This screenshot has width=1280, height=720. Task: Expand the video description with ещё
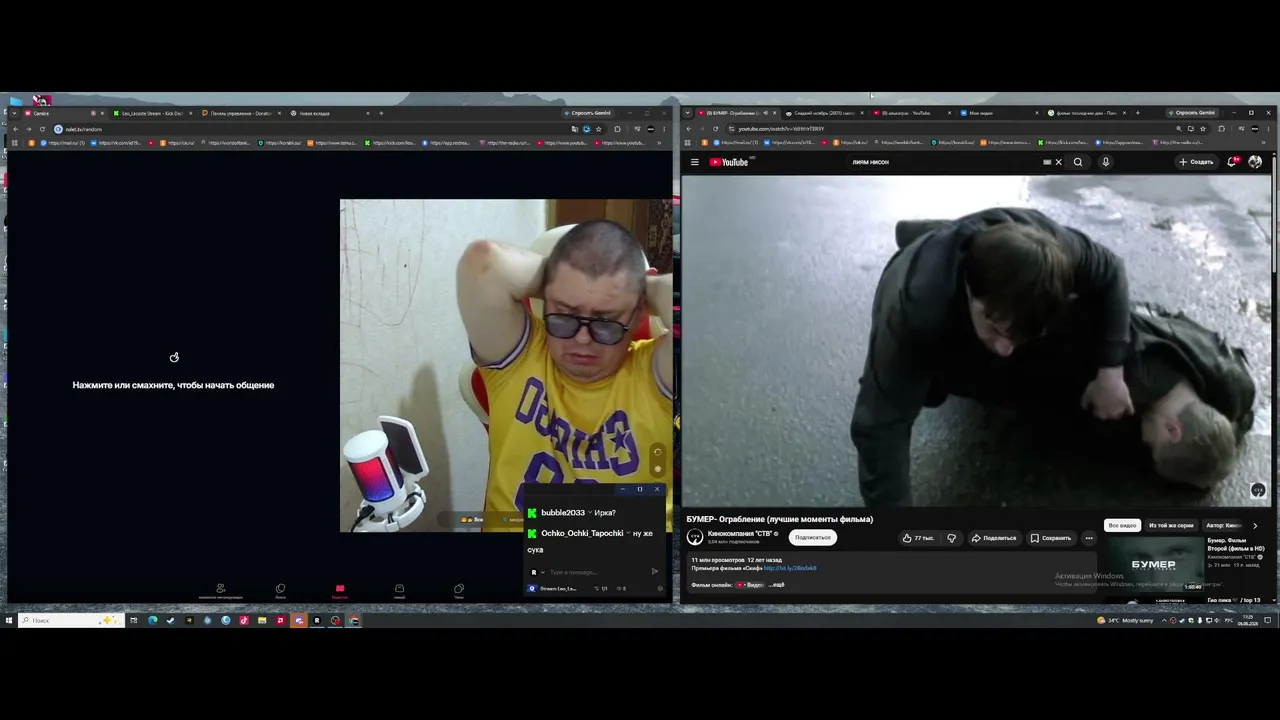point(777,584)
